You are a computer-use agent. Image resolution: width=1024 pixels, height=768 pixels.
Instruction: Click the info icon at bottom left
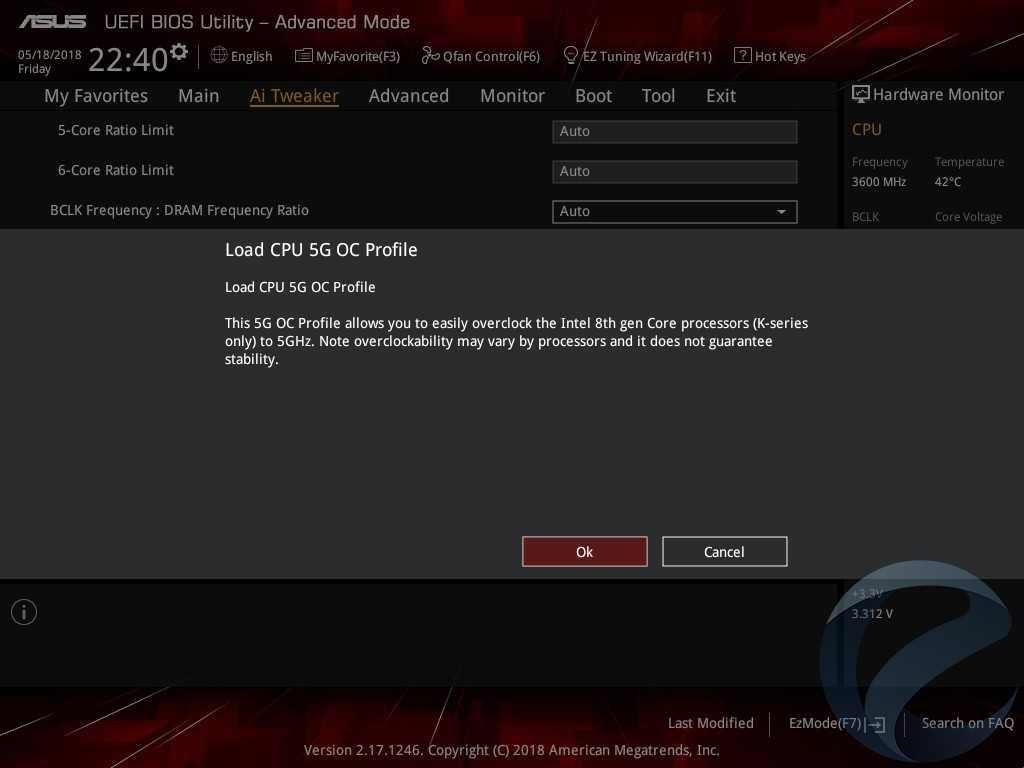(x=24, y=612)
